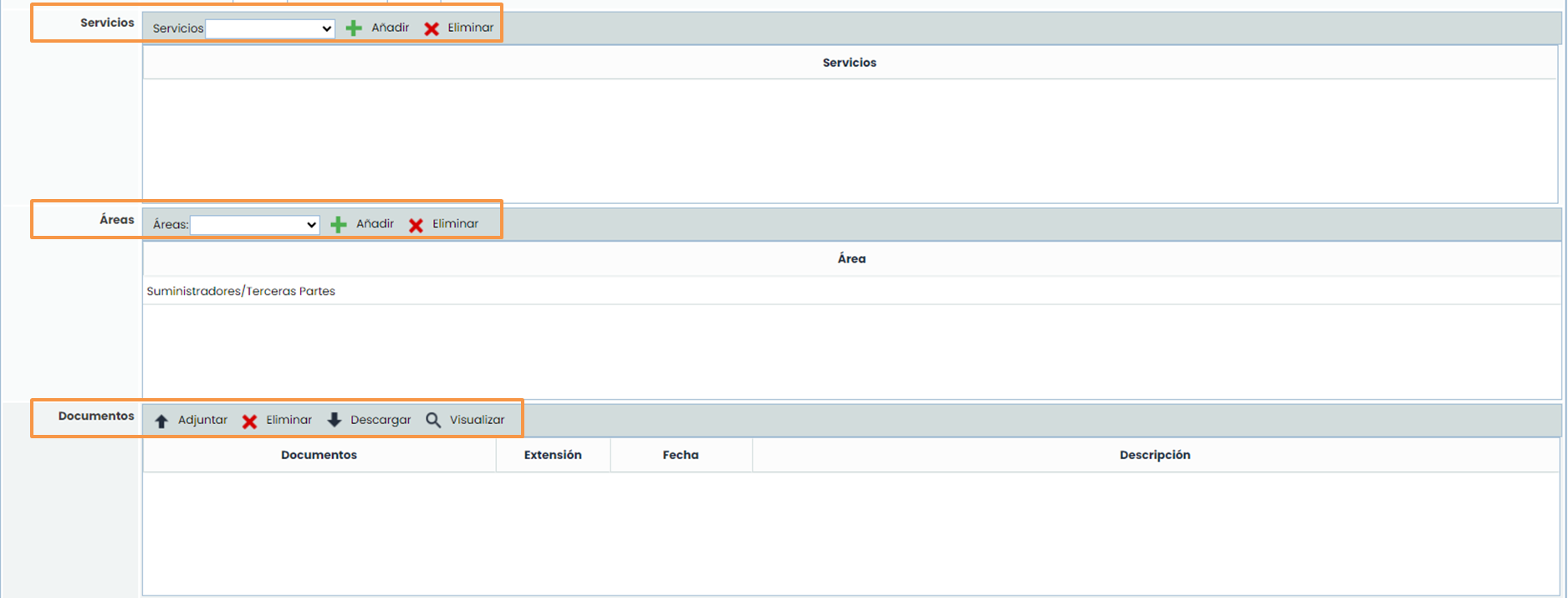Click the Documentos column header
Screen dimensions: 1568x598
point(319,455)
